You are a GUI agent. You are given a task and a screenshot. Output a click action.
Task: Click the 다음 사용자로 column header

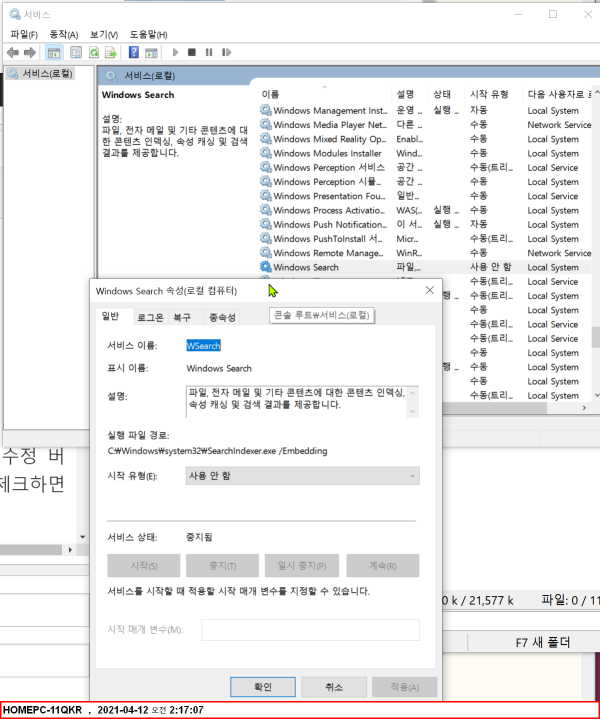click(x=557, y=94)
